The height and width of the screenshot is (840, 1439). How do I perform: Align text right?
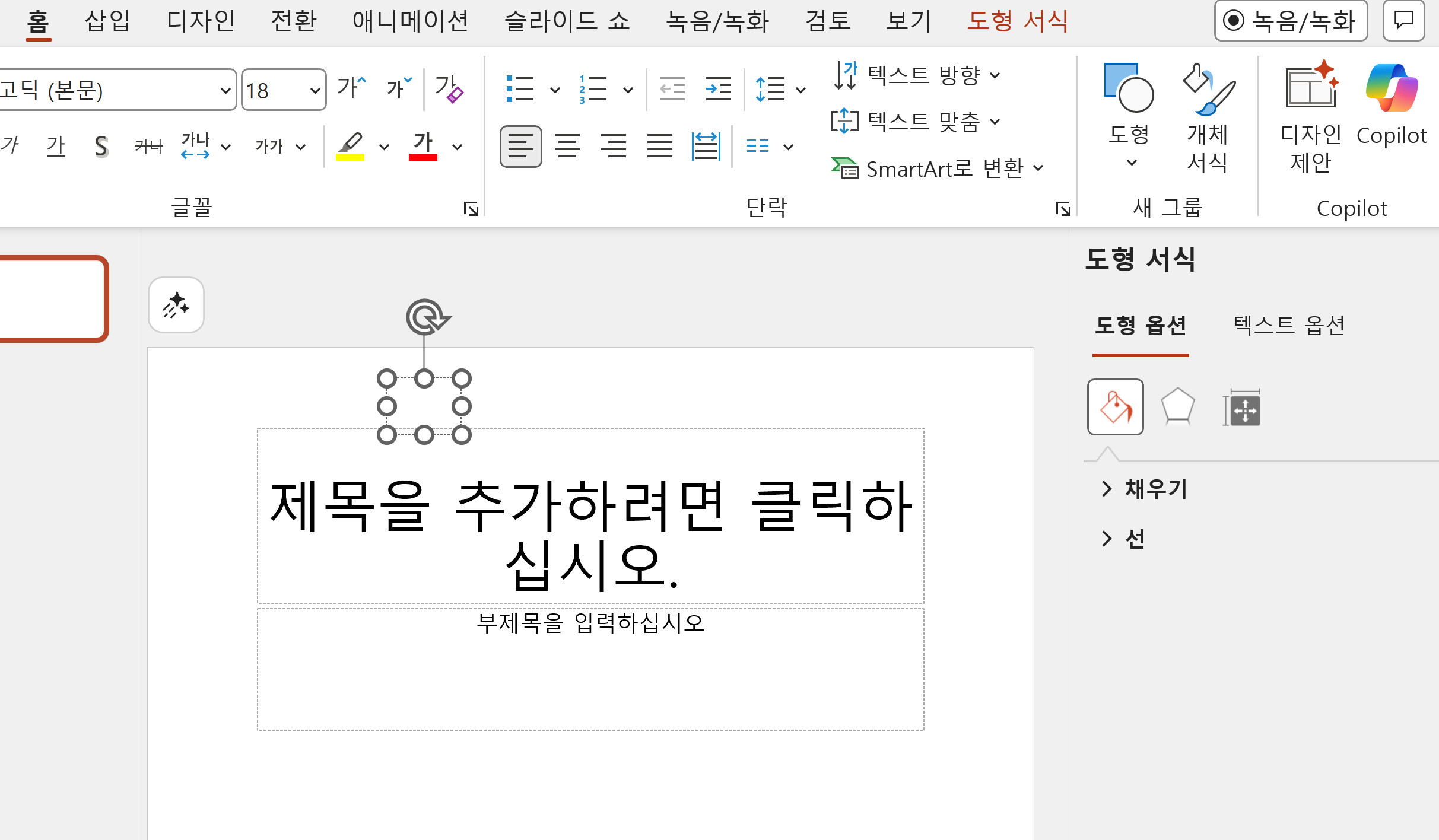613,146
